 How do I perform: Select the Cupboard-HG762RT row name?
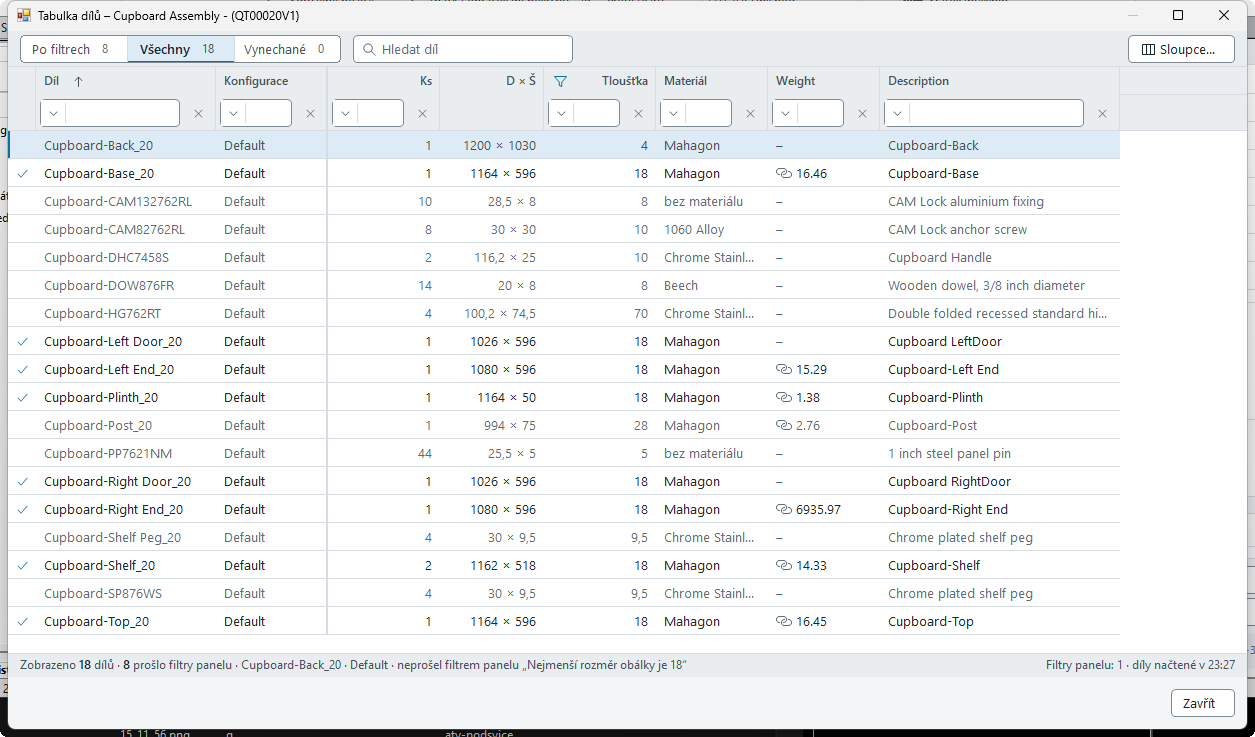click(103, 313)
